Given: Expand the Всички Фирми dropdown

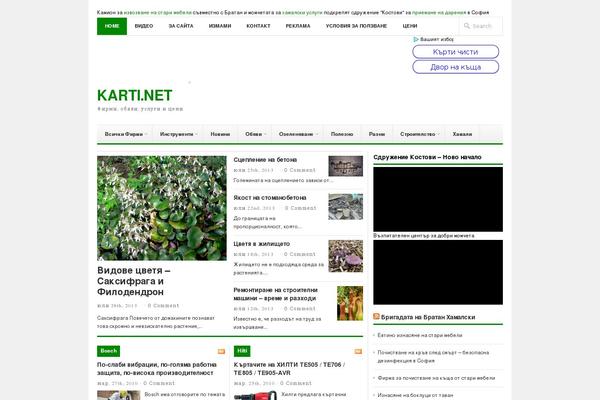Looking at the screenshot, I should pos(125,134).
